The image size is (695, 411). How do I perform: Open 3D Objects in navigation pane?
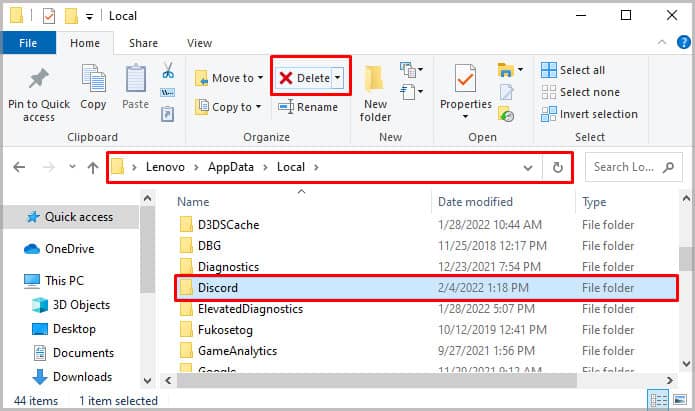pyautogui.click(x=71, y=305)
